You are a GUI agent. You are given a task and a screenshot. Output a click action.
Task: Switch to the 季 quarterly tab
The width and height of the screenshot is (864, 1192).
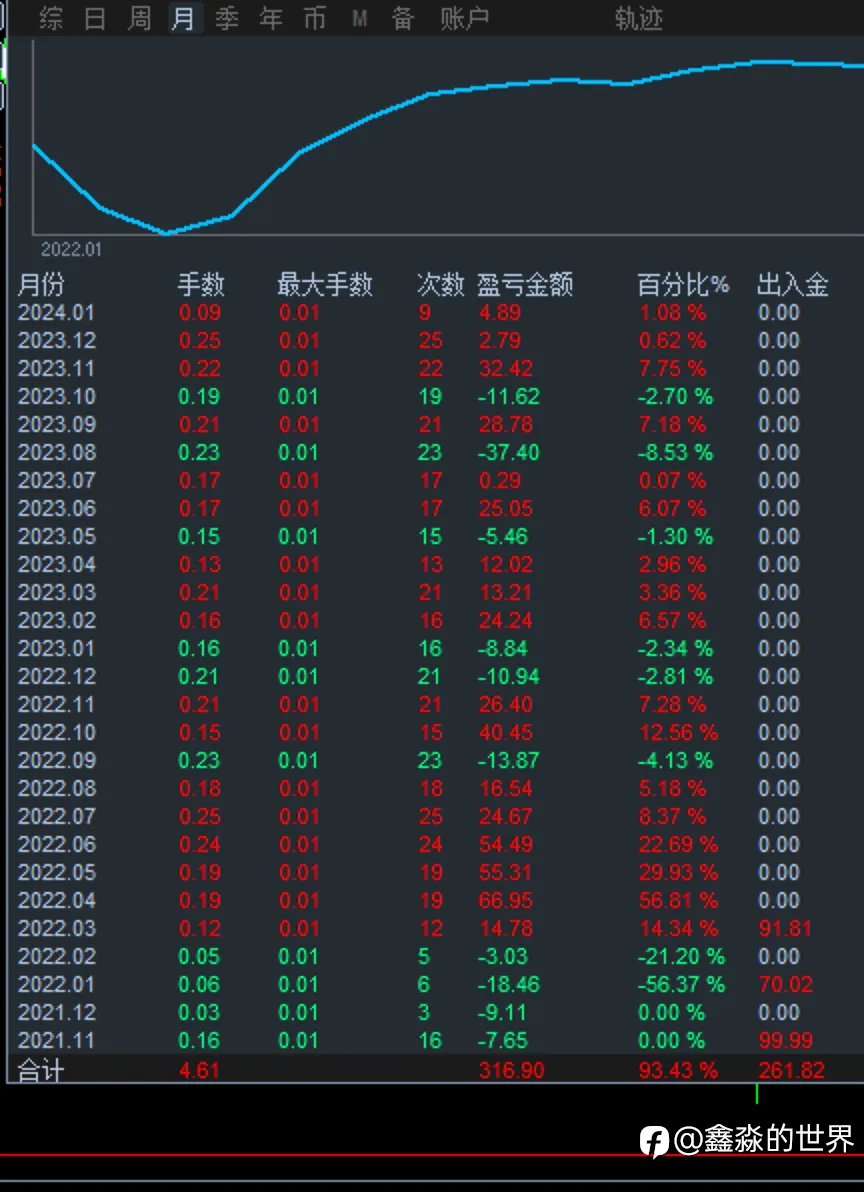pyautogui.click(x=227, y=18)
